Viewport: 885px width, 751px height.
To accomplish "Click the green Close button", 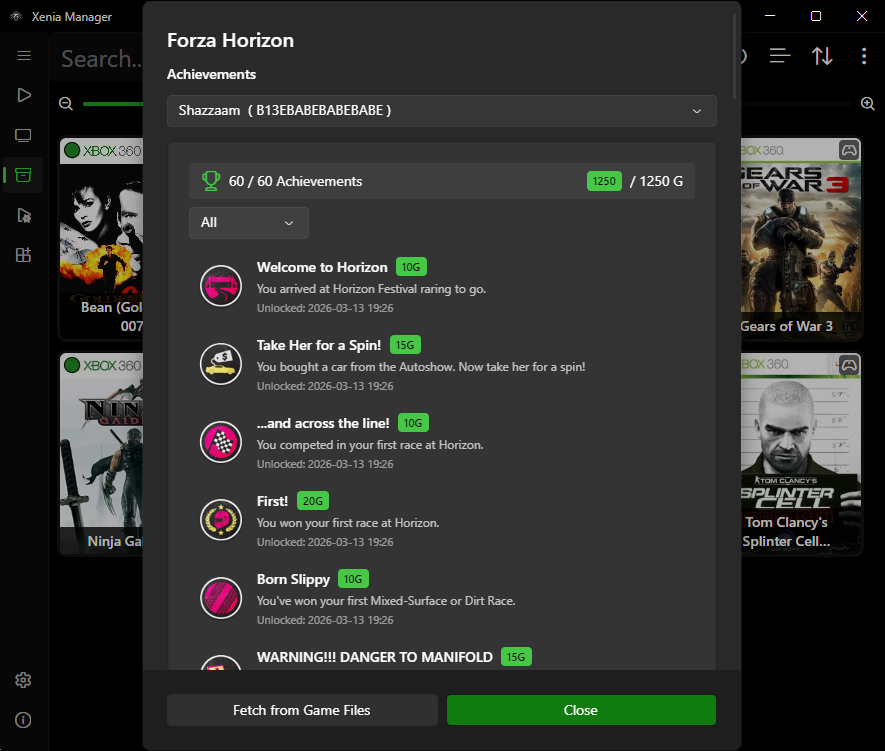I will pos(581,710).
